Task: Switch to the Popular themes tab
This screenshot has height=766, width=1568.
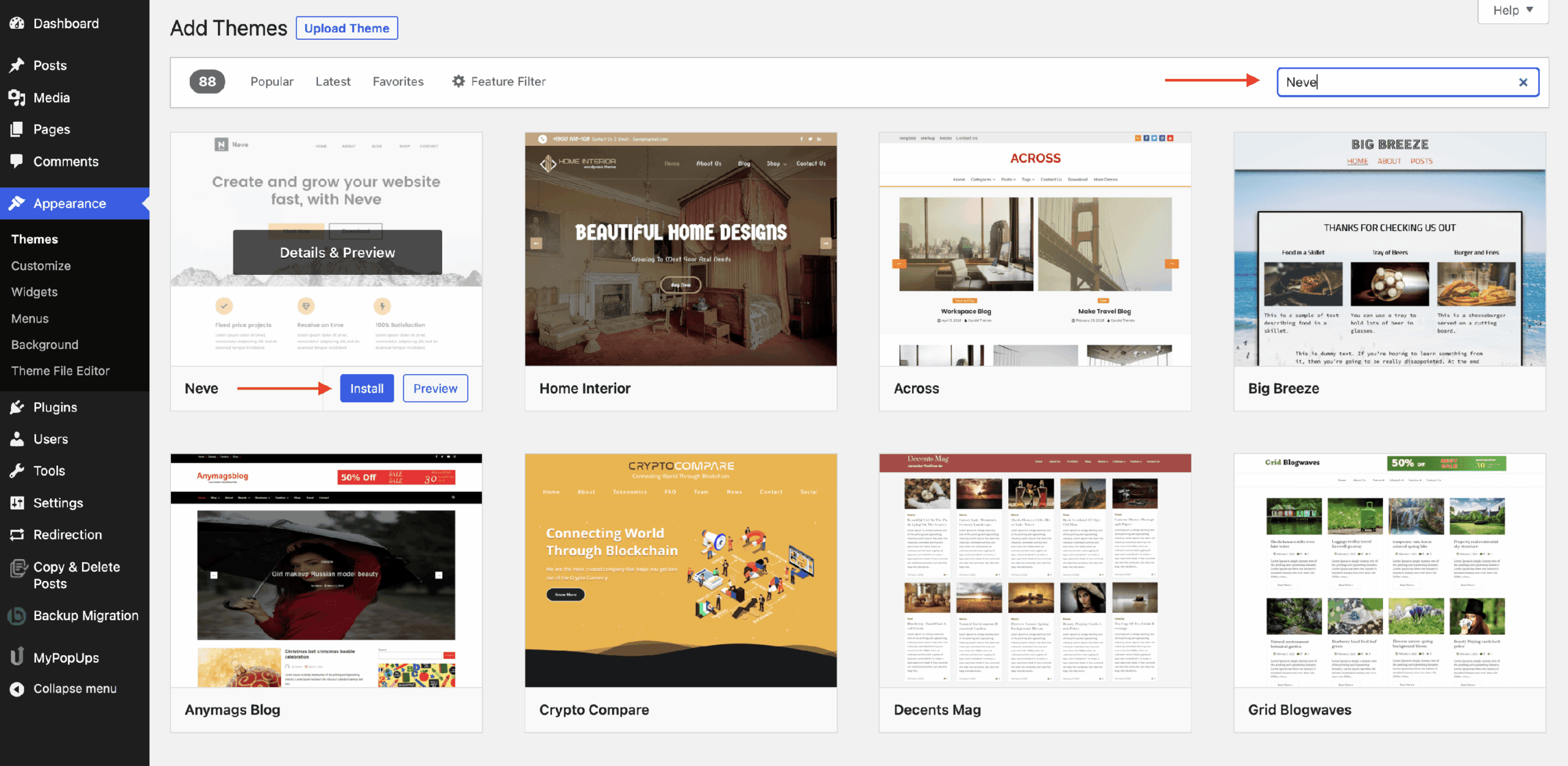Action: (x=272, y=81)
